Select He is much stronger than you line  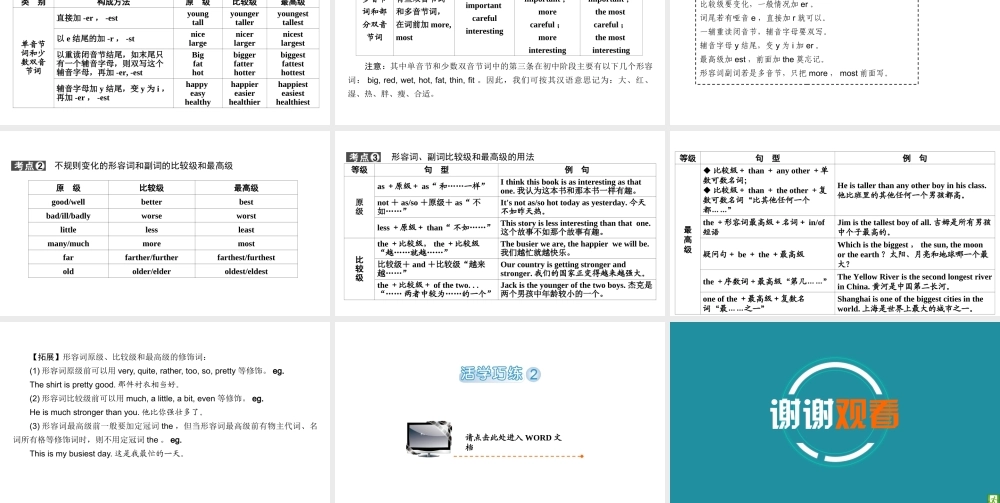coord(116,412)
